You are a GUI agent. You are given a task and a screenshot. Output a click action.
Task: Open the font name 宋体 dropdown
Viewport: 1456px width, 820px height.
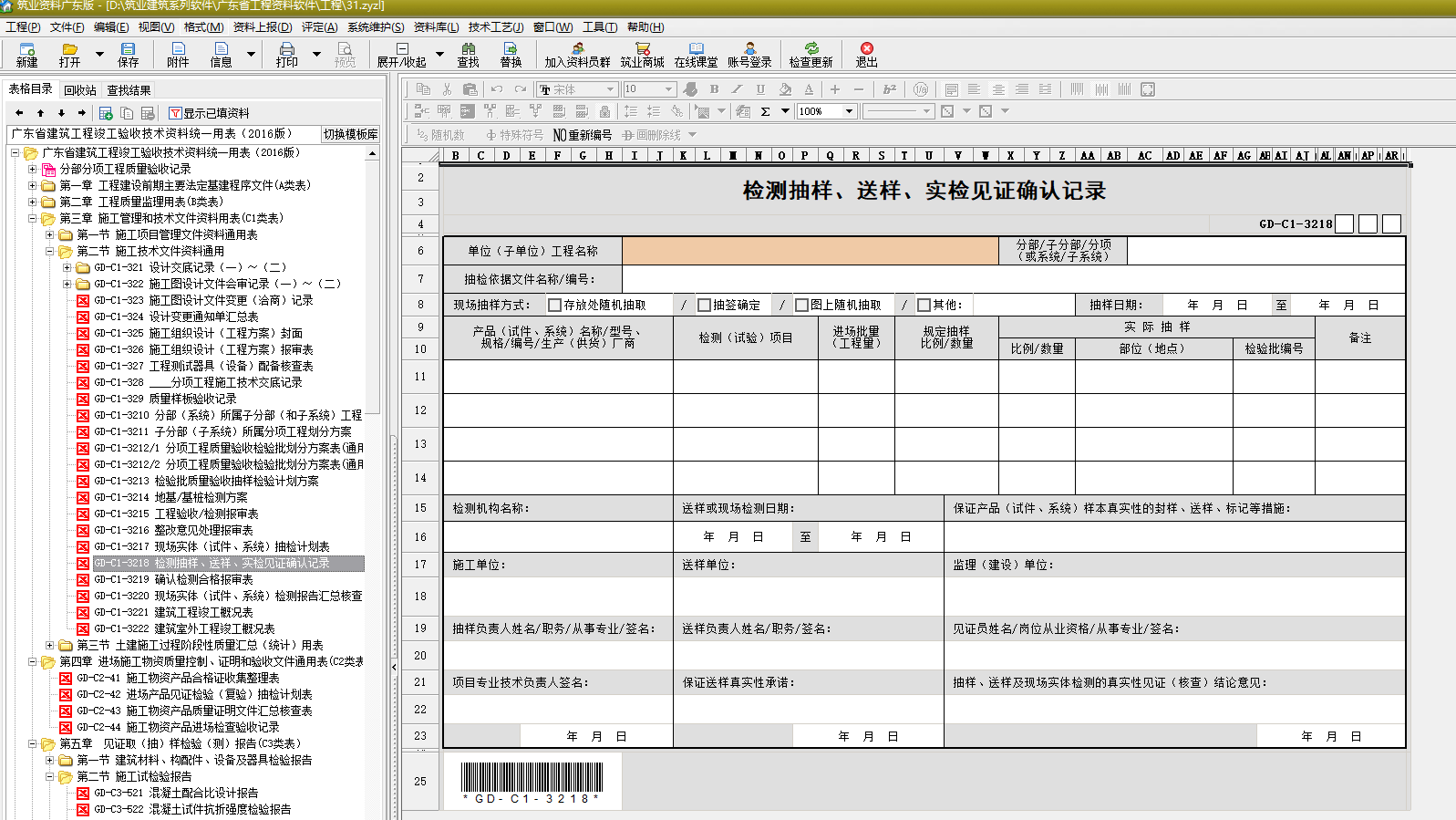(x=610, y=89)
